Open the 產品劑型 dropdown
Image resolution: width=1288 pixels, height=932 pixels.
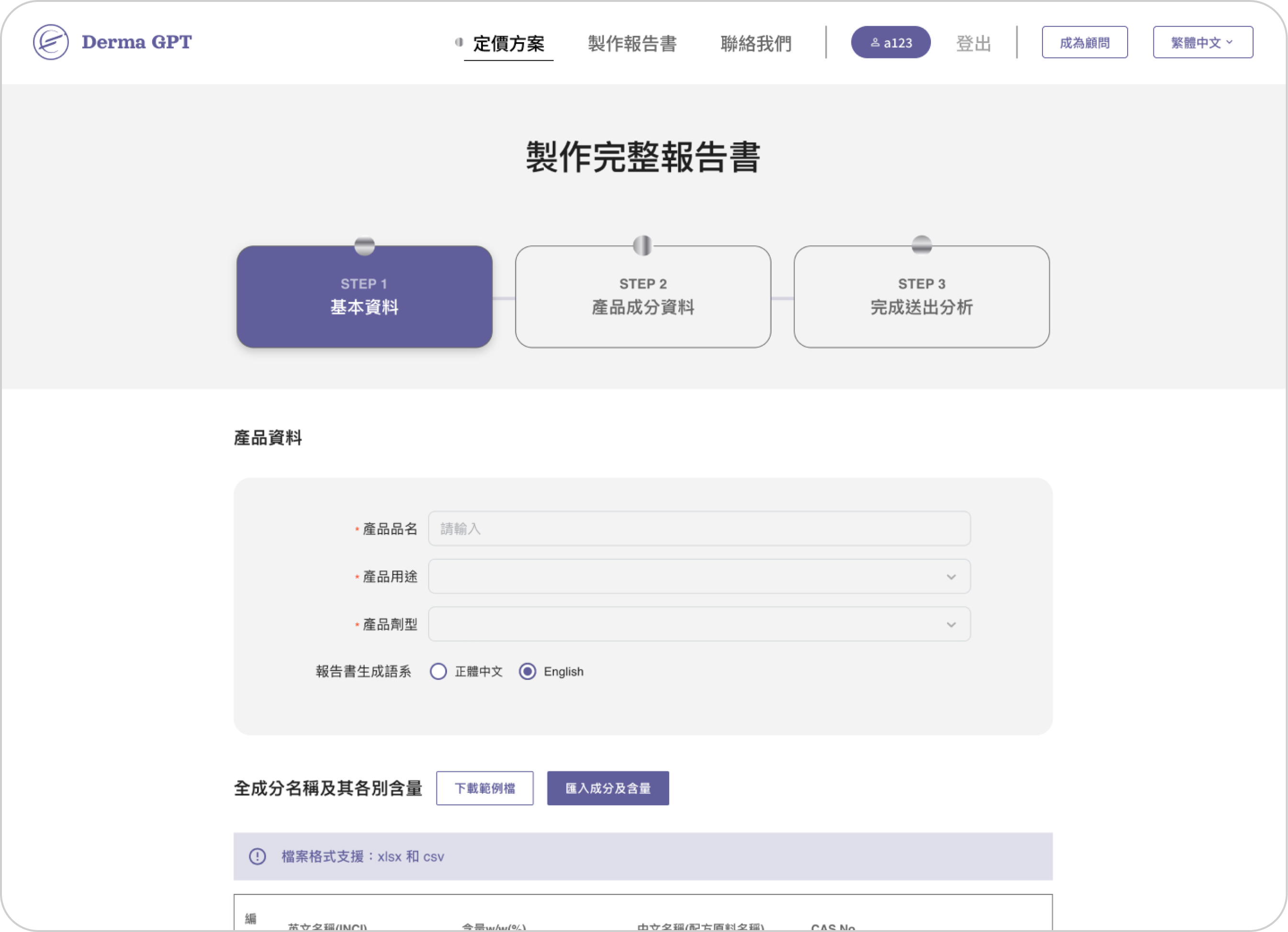click(x=699, y=624)
